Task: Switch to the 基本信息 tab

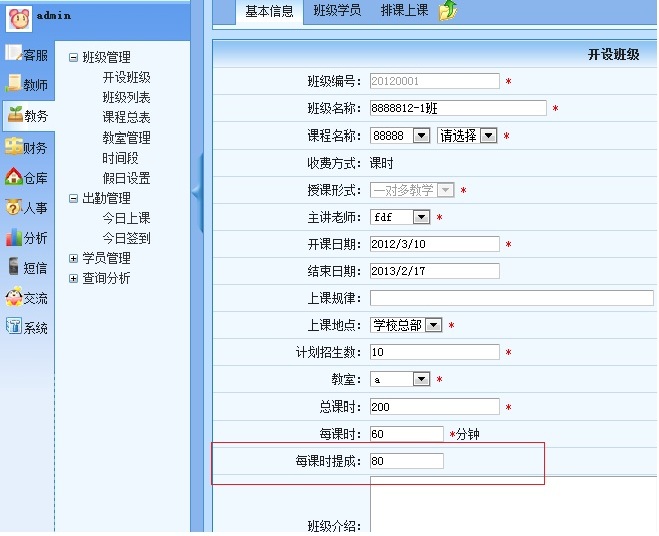Action: click(x=269, y=11)
